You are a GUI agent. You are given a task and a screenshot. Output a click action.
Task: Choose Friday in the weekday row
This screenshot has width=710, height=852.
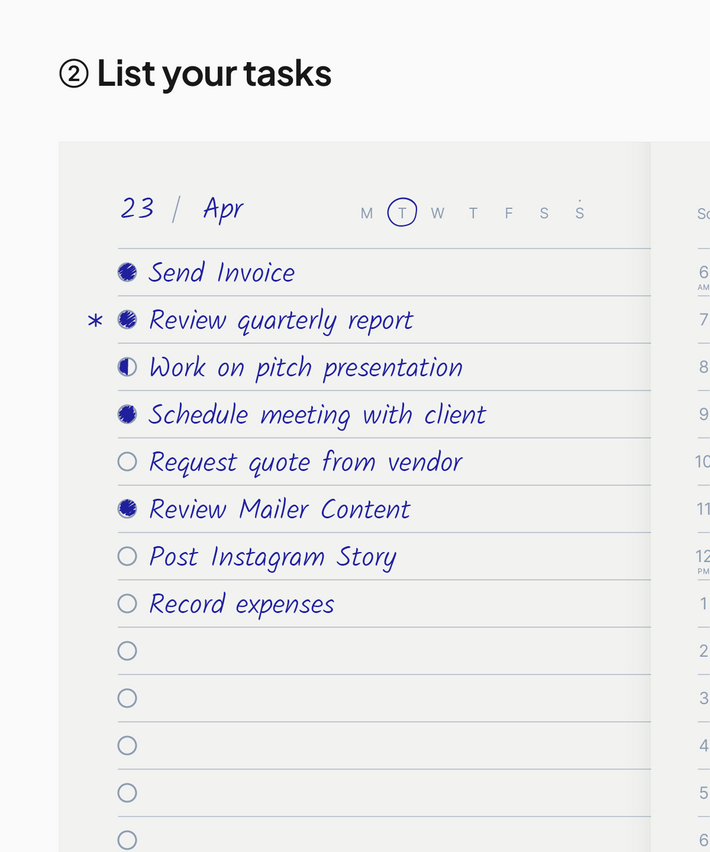pos(508,213)
